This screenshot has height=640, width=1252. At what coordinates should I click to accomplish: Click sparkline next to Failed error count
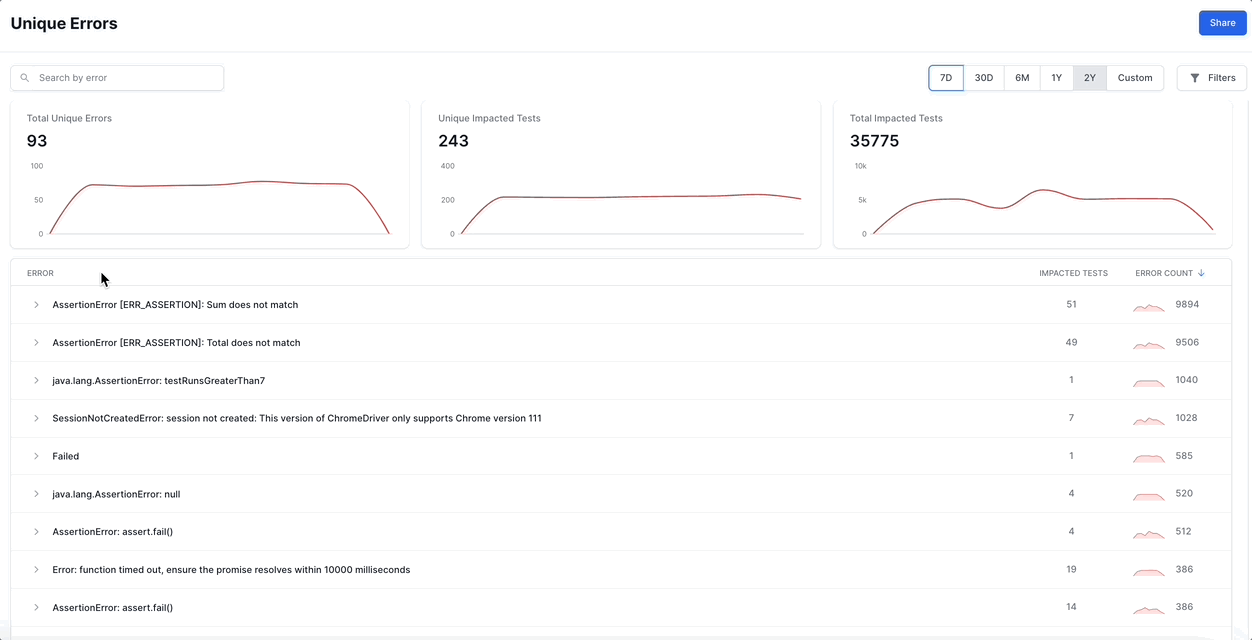click(x=1148, y=457)
